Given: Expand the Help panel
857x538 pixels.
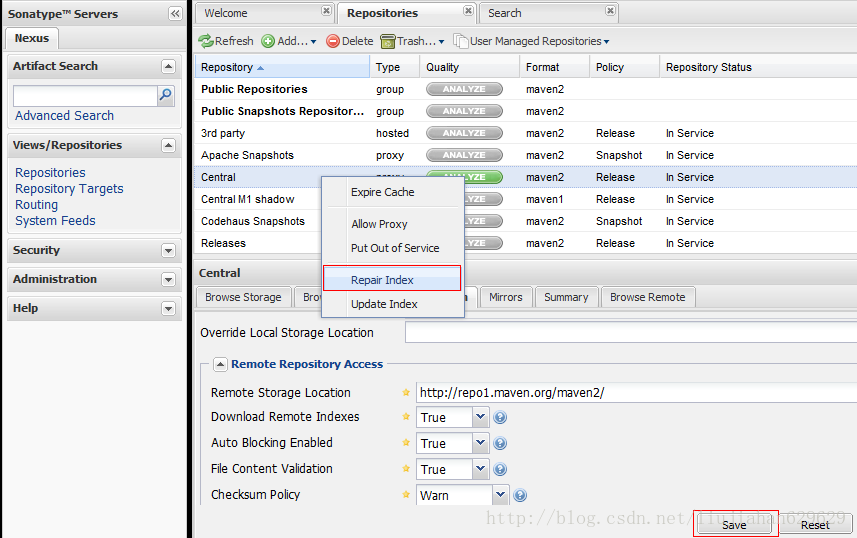Looking at the screenshot, I should [x=168, y=308].
